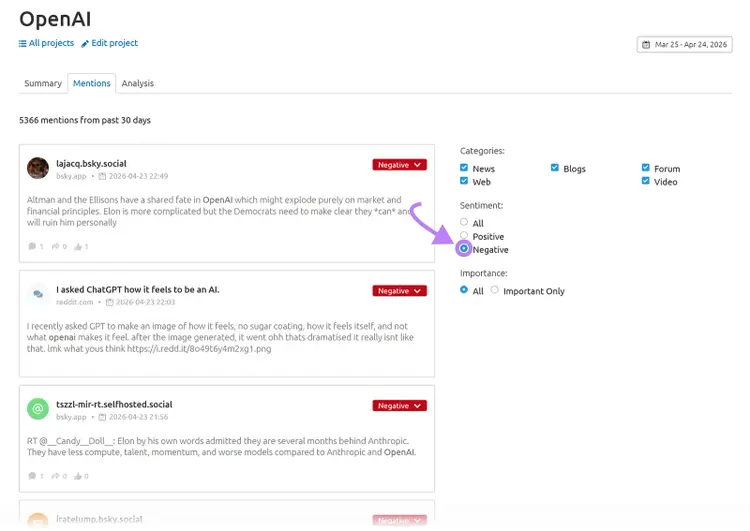Select the All sentiment radio button
The width and height of the screenshot is (750, 531).
(x=464, y=222)
